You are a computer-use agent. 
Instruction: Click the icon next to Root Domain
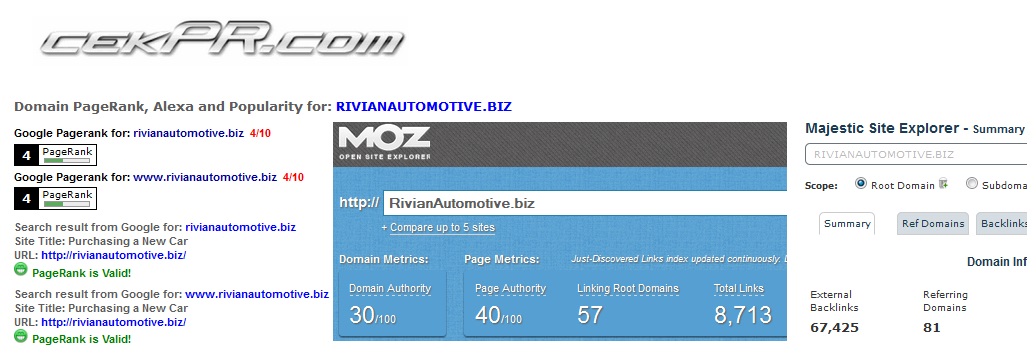[944, 184]
